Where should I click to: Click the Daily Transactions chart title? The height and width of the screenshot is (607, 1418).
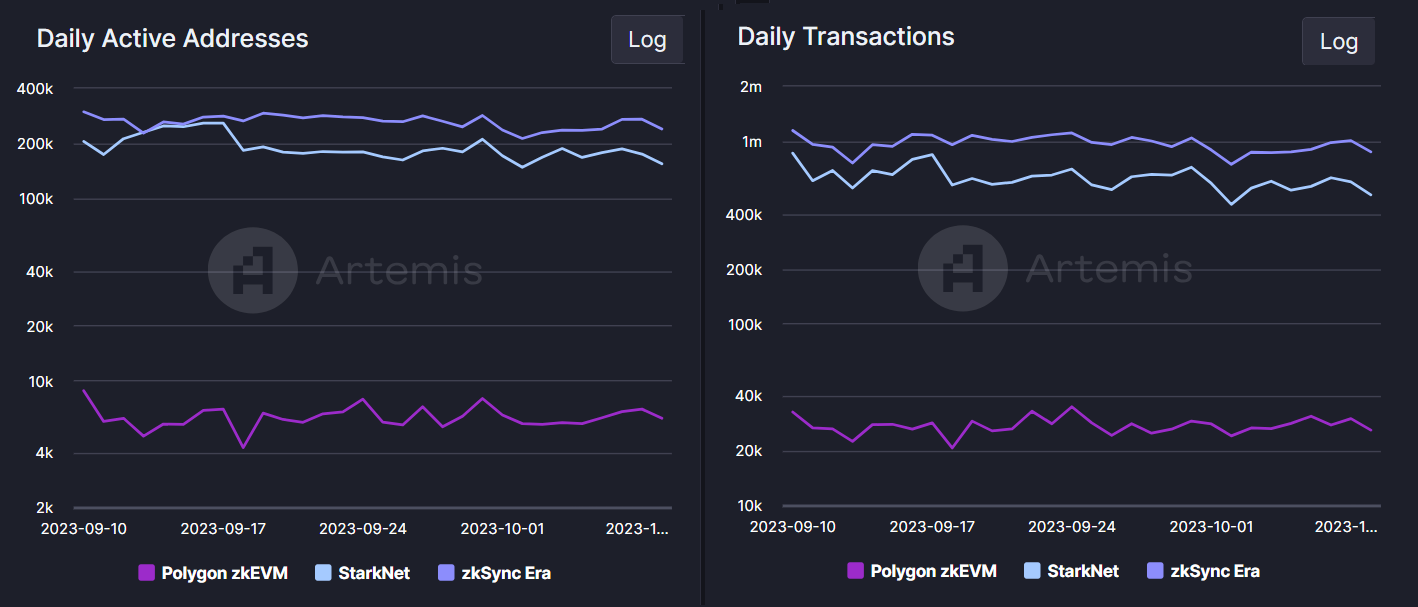845,37
